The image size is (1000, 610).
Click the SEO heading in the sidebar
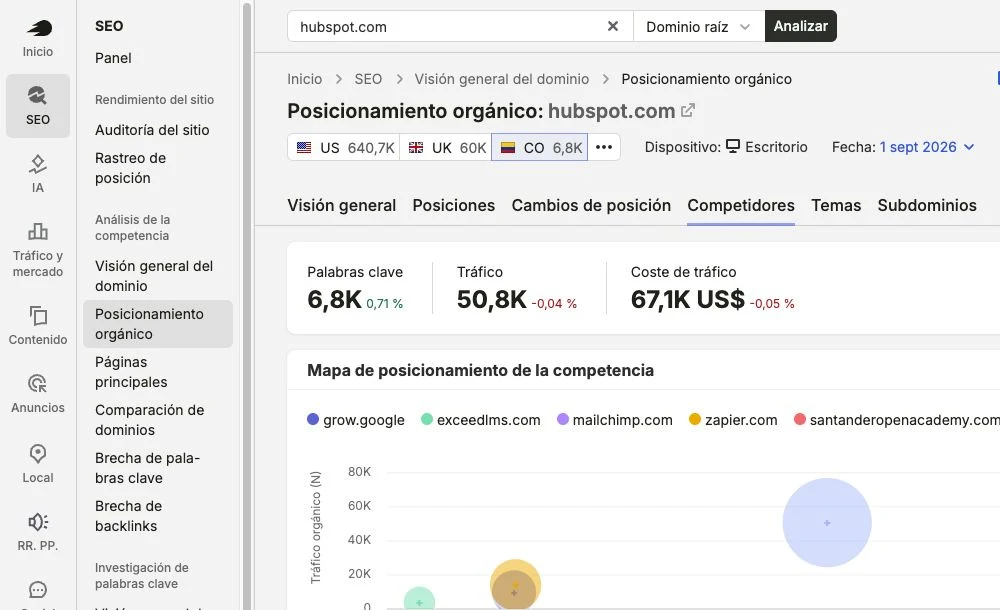point(109,26)
